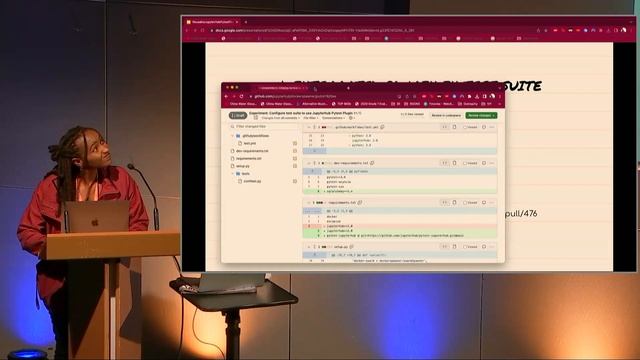Select requirements.txt in the file tree
The height and width of the screenshot is (360, 640).
(x=249, y=158)
